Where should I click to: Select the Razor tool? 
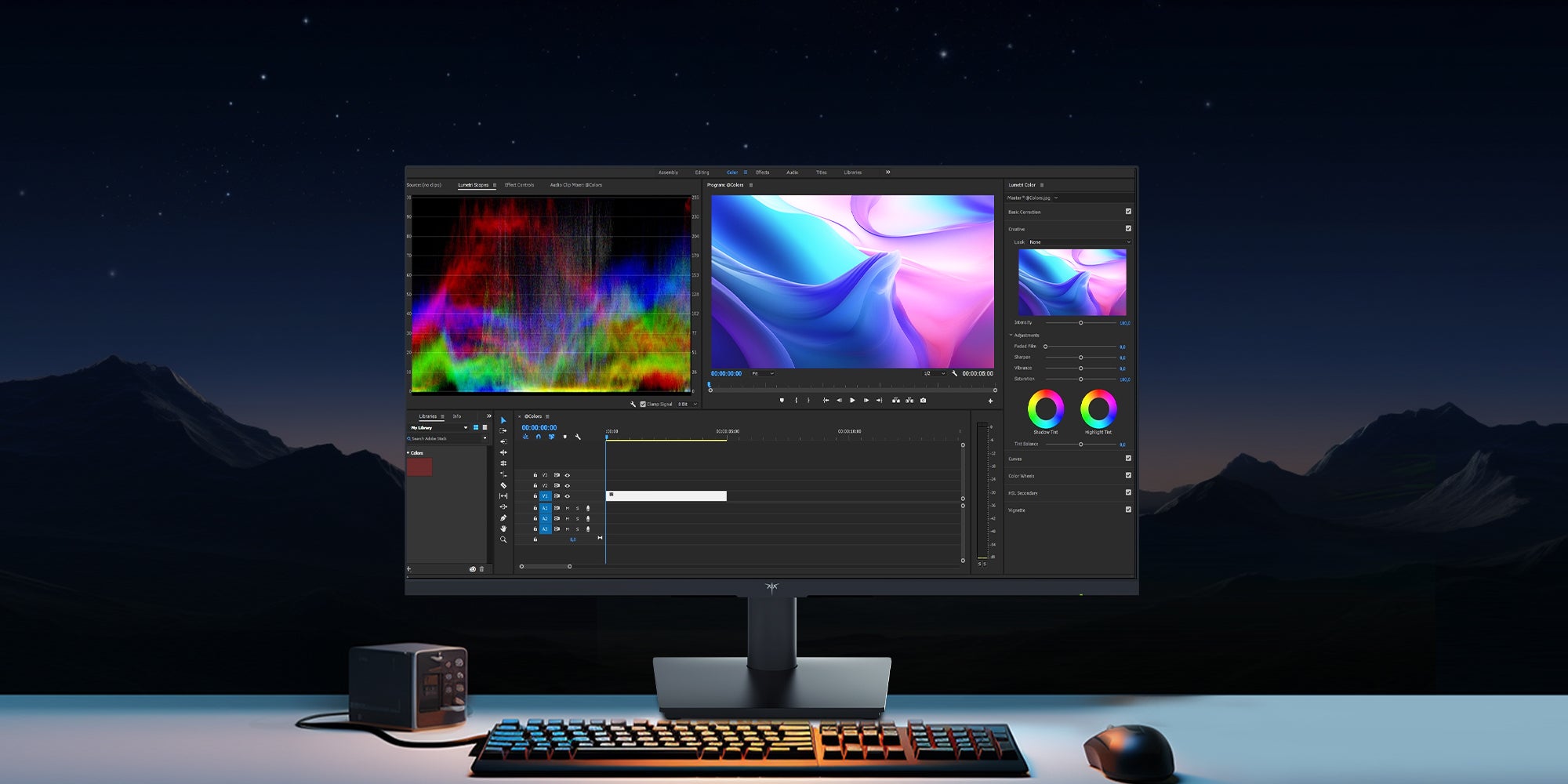click(x=503, y=485)
